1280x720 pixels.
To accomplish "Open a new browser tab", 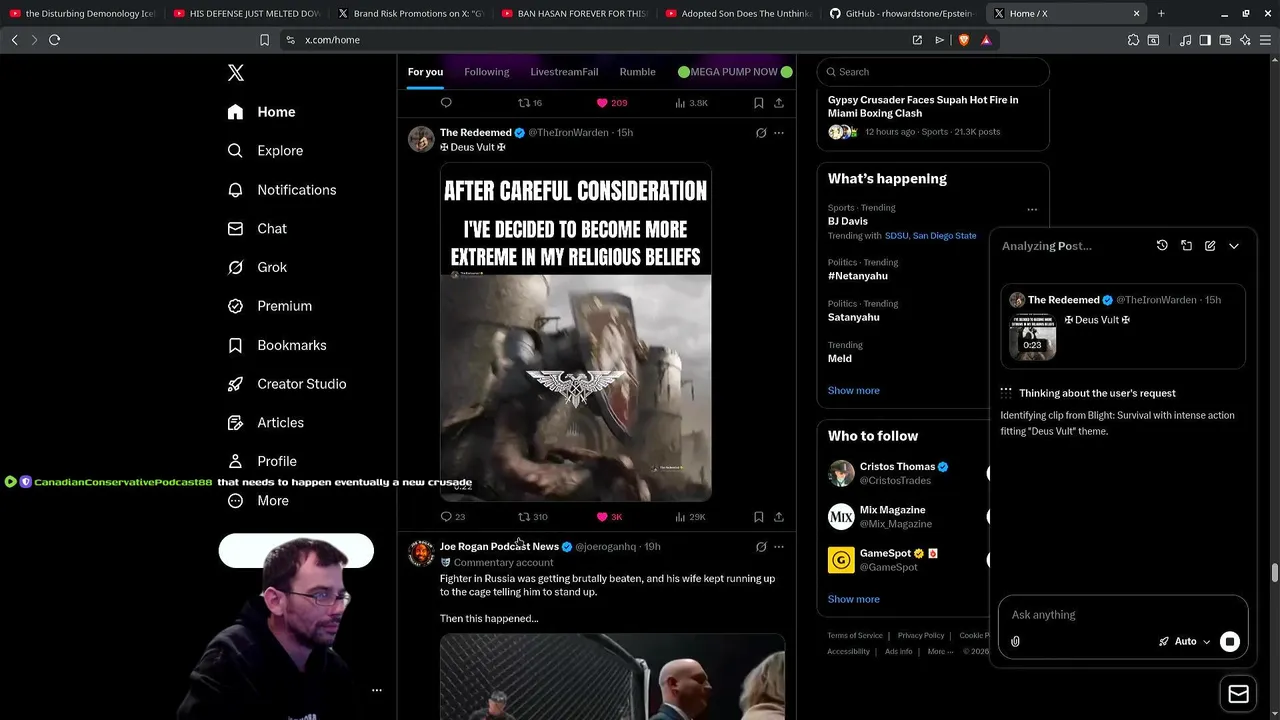I will click(1161, 14).
